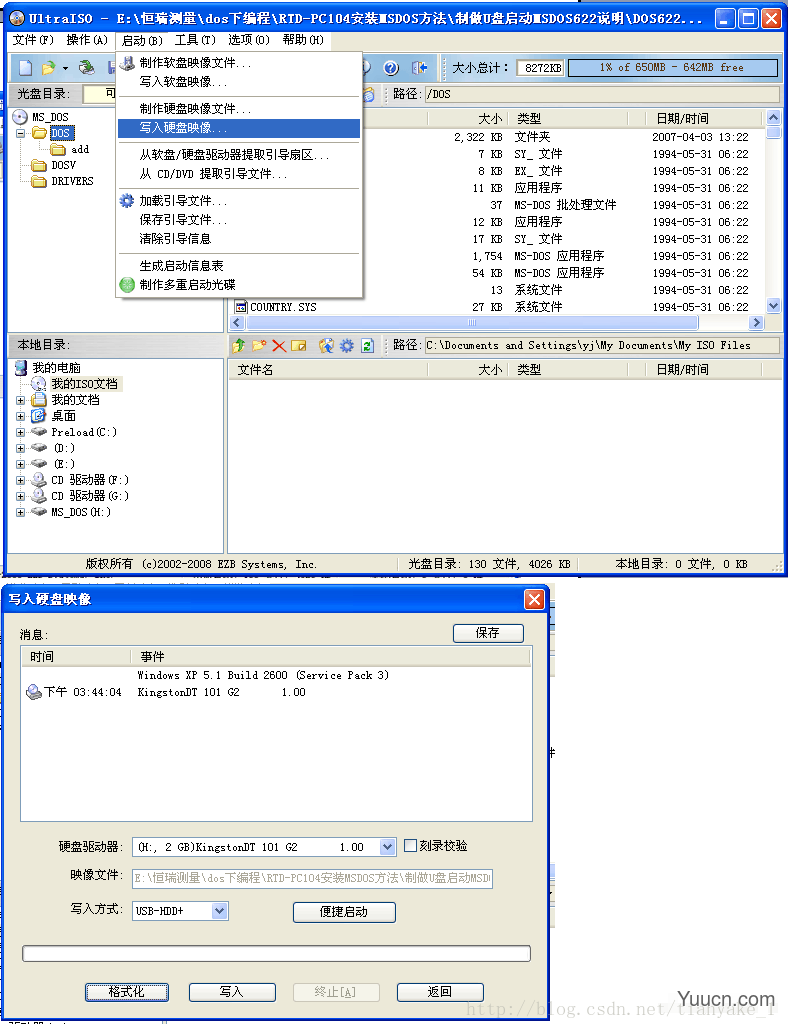Choose Extract Boot File from CD/DVD entry
Viewport: 788px width, 1029px height.
tap(239, 174)
